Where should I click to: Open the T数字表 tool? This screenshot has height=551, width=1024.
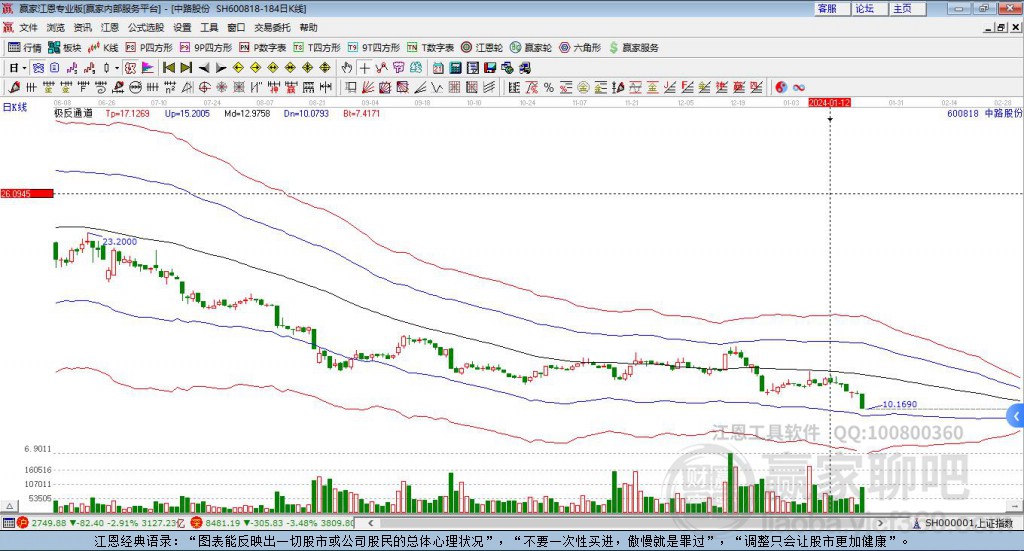coord(431,47)
